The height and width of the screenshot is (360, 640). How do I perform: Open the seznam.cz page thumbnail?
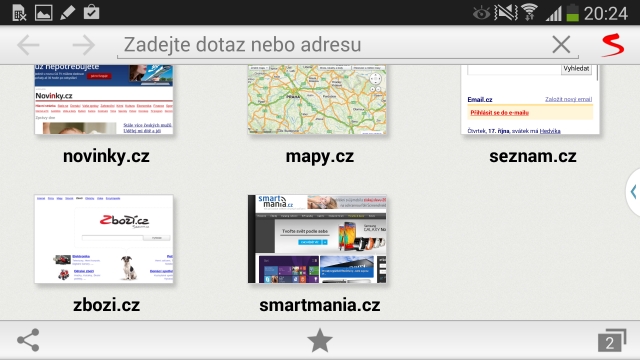(x=530, y=99)
